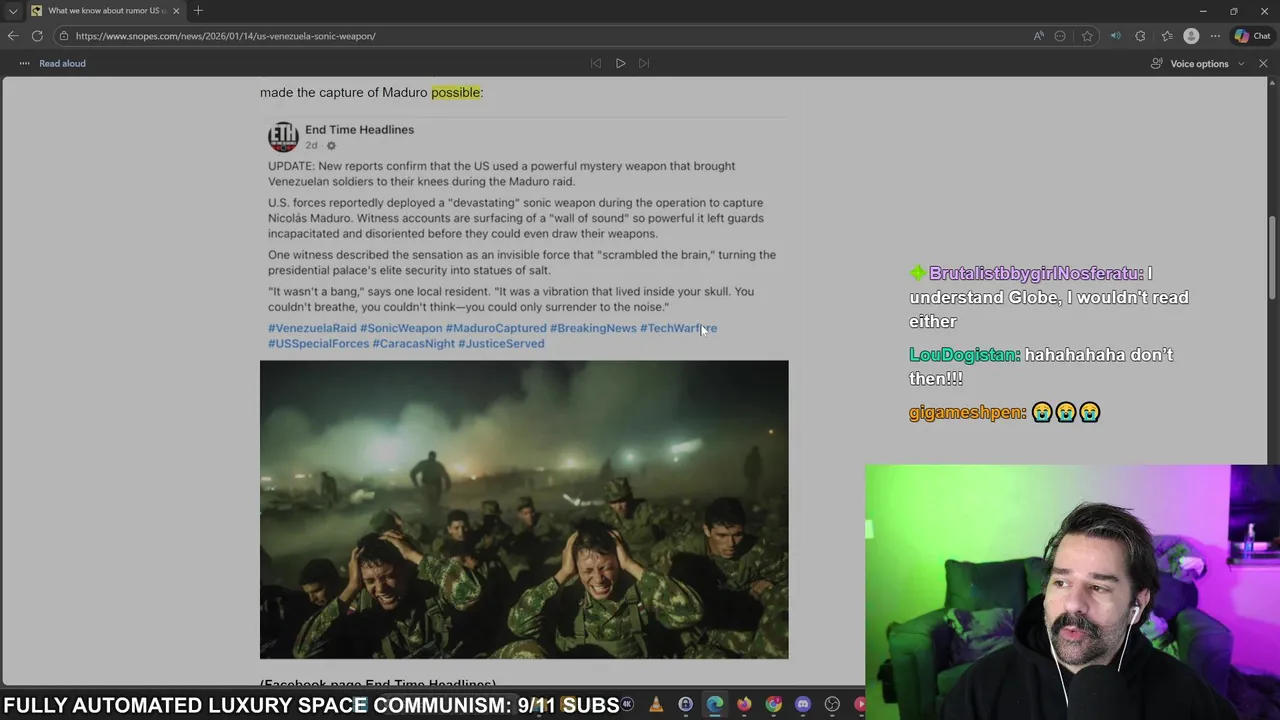The height and width of the screenshot is (720, 1280).
Task: Restore down the Edge window
Action: pyautogui.click(x=1233, y=11)
